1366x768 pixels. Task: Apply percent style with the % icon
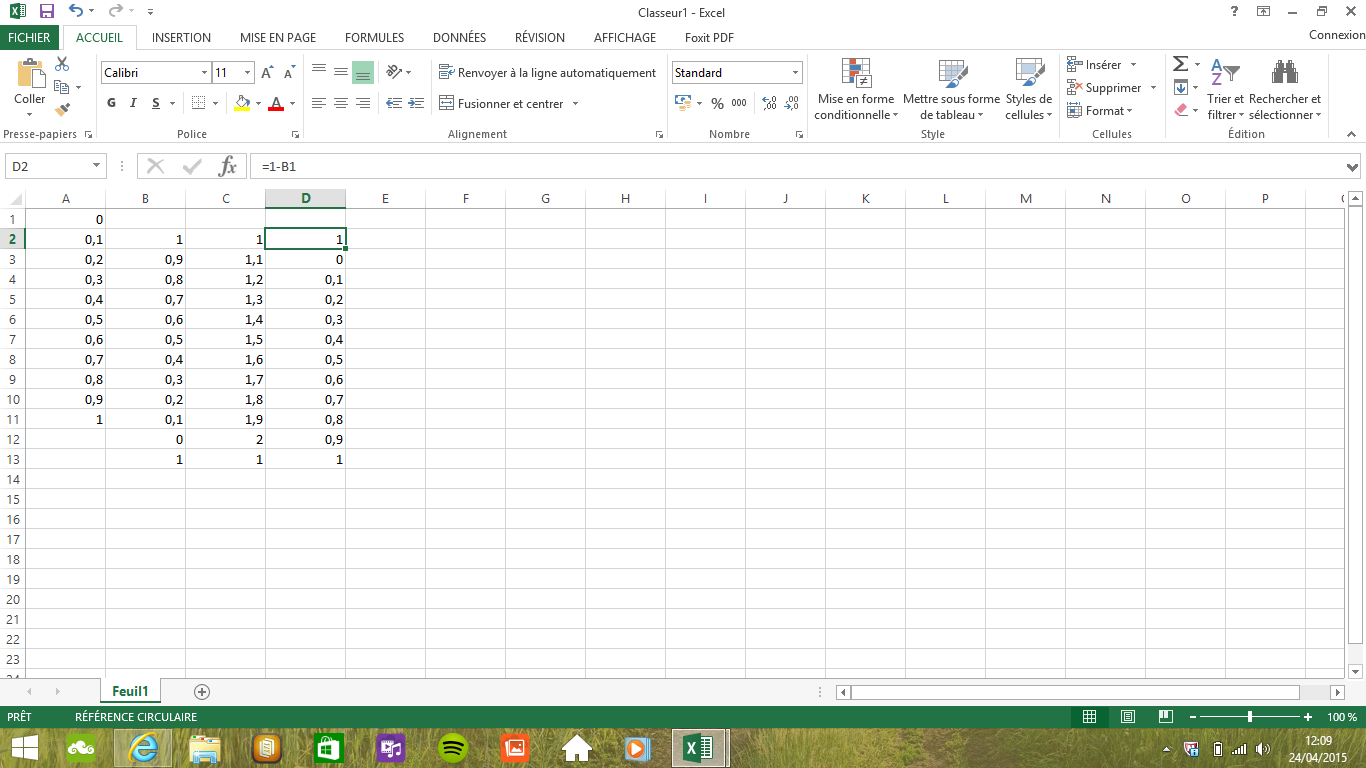(717, 103)
